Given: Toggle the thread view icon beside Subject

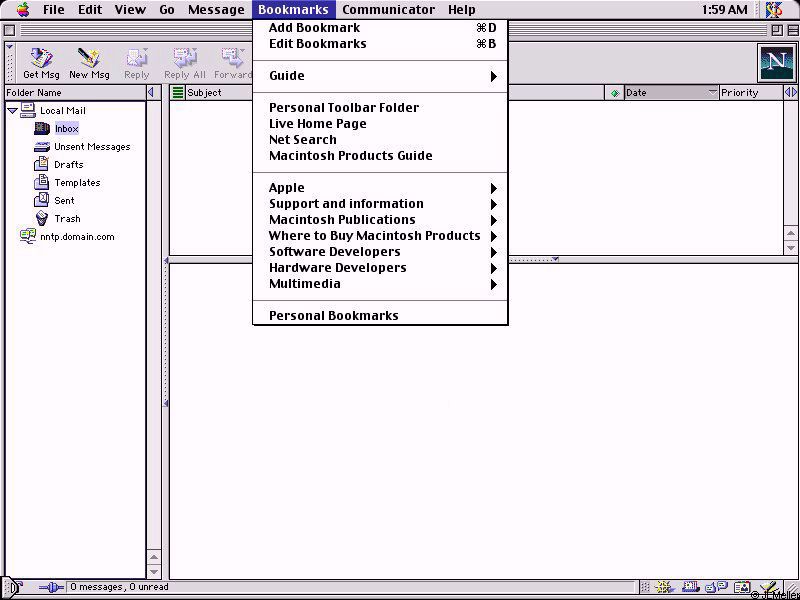Looking at the screenshot, I should 178,93.
